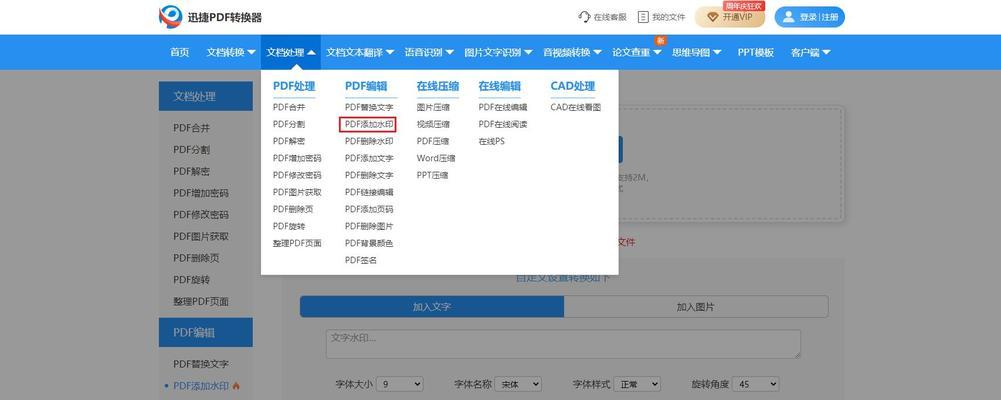The image size is (1001, 400).
Task: Click the 开通VIP button
Action: [730, 17]
